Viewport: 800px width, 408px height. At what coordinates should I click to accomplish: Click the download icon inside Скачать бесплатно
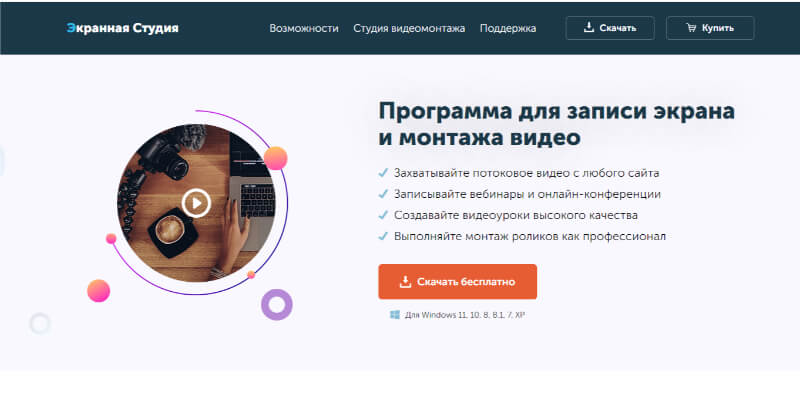pyautogui.click(x=405, y=282)
